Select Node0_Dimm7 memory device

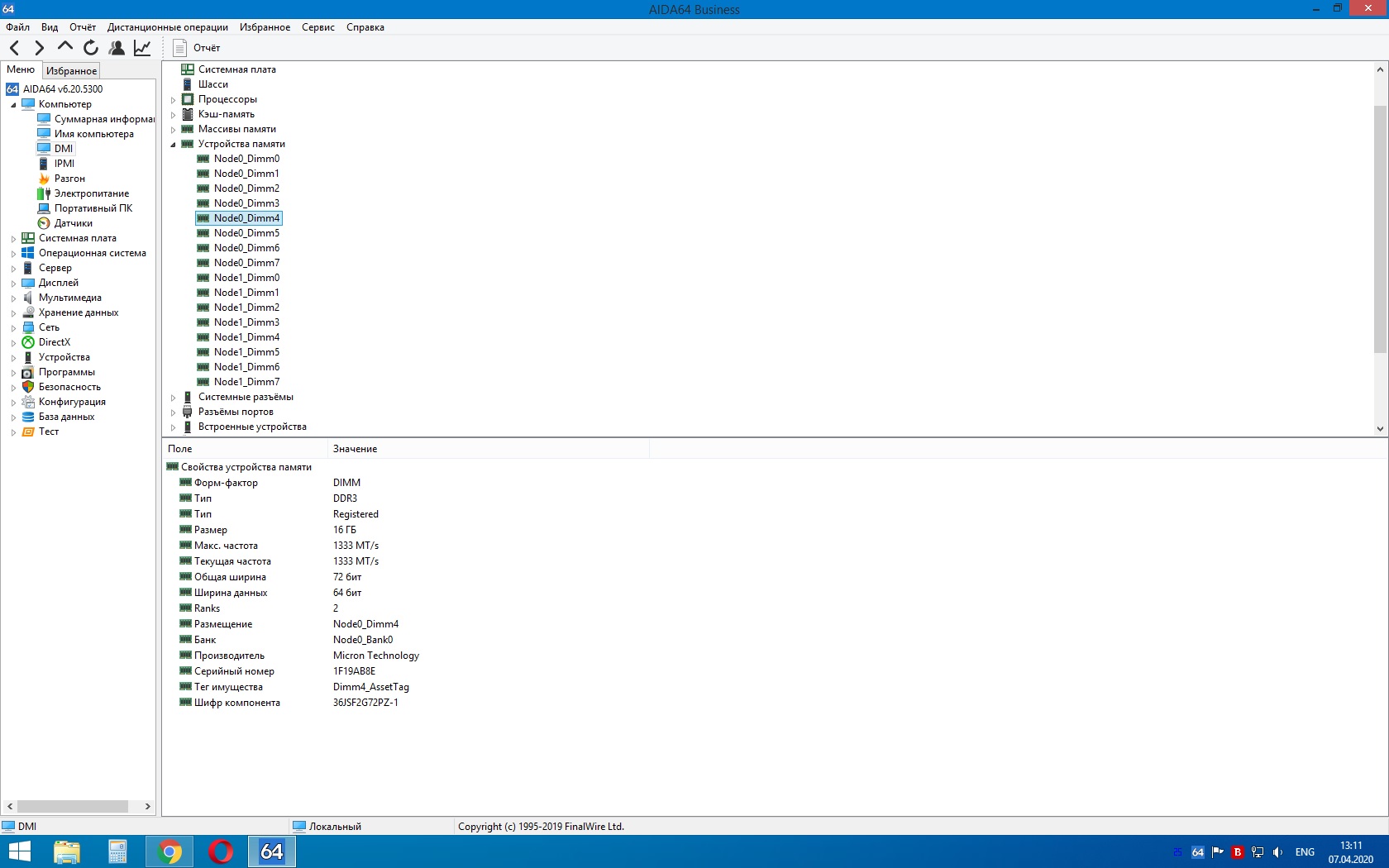pos(246,263)
